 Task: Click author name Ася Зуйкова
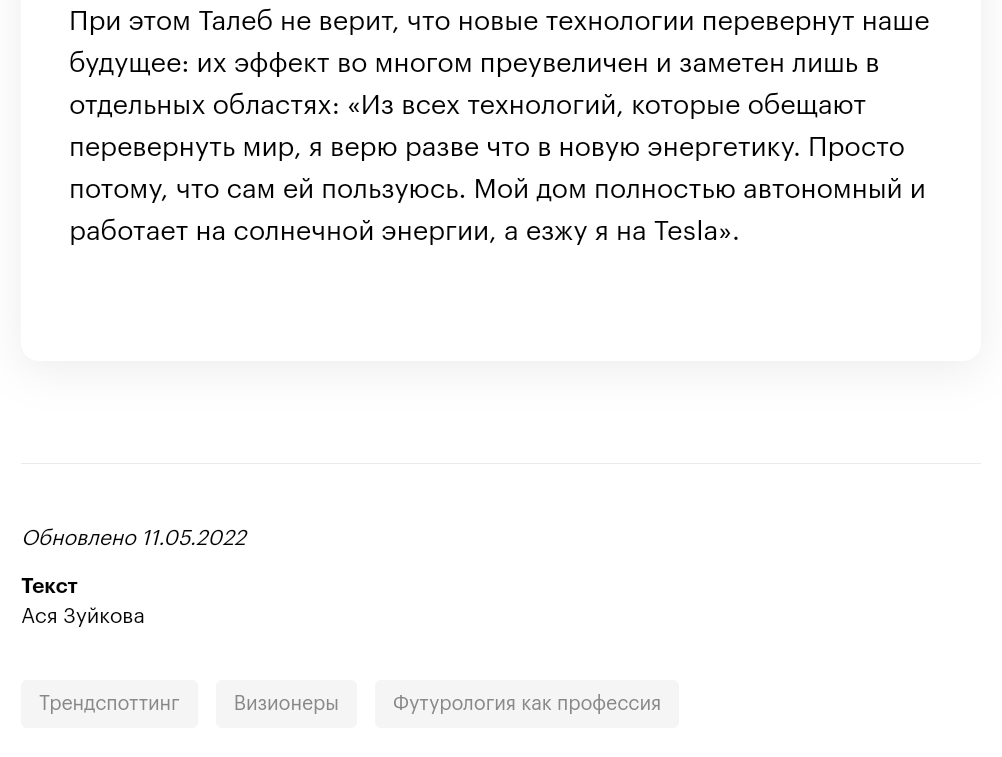pyautogui.click(x=83, y=616)
